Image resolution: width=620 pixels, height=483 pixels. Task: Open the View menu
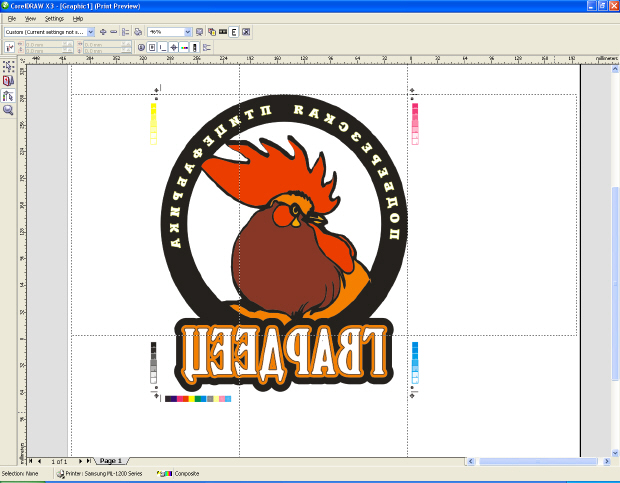point(30,18)
